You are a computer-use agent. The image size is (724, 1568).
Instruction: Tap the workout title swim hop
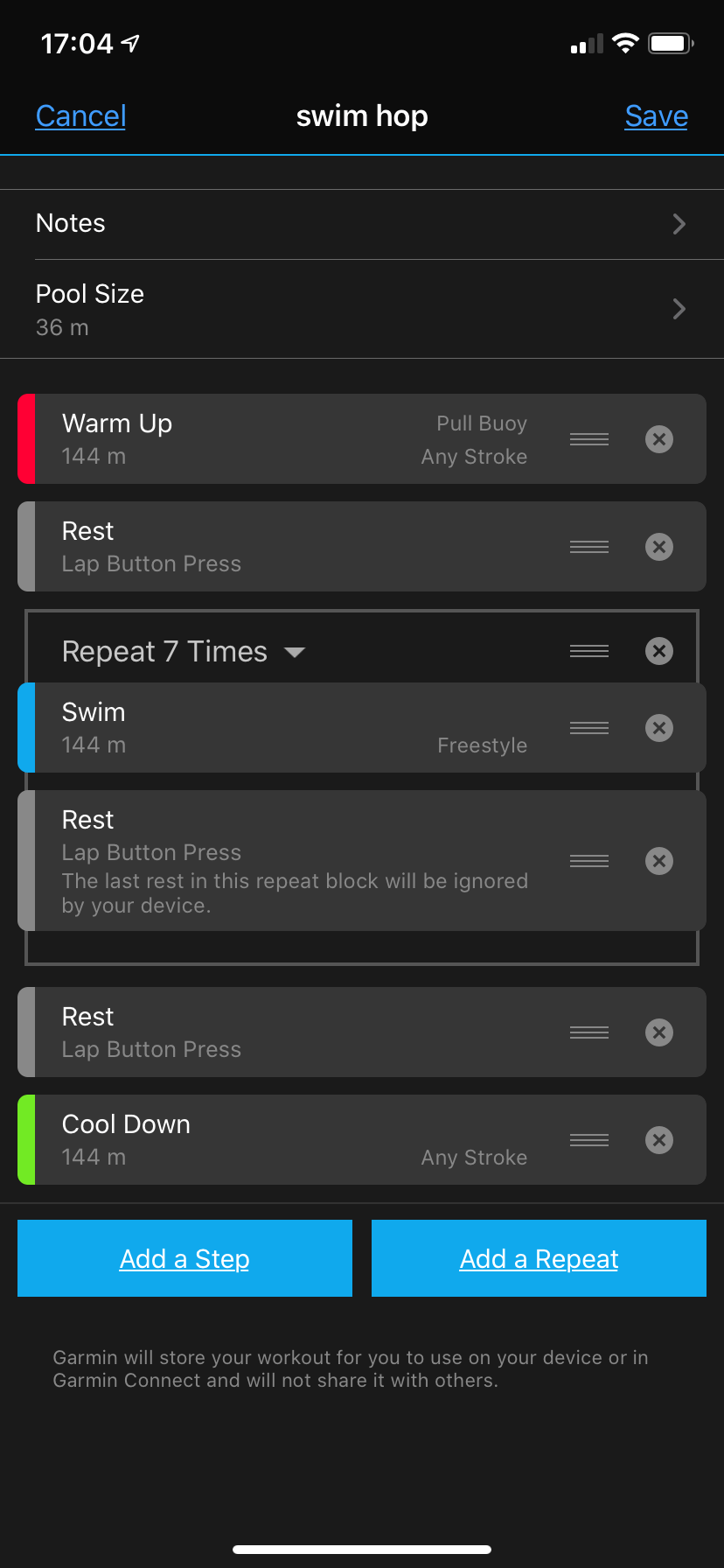[x=362, y=115]
